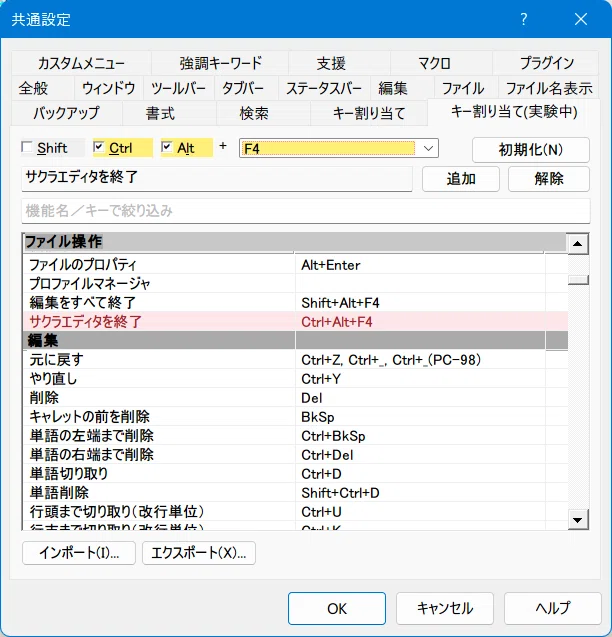The image size is (612, 637).
Task: Click the list scrollbar down arrow
Action: pyautogui.click(x=578, y=520)
